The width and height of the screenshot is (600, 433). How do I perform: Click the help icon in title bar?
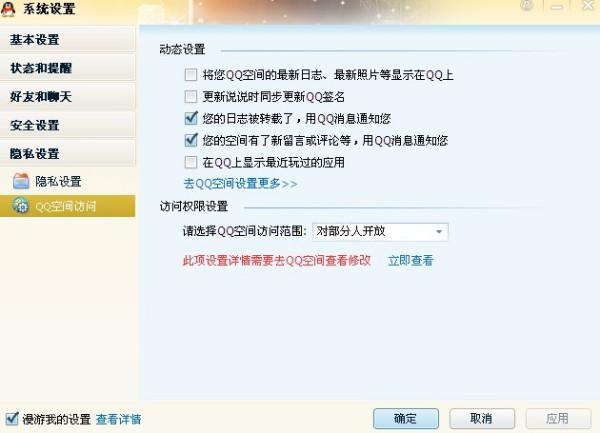527,5
